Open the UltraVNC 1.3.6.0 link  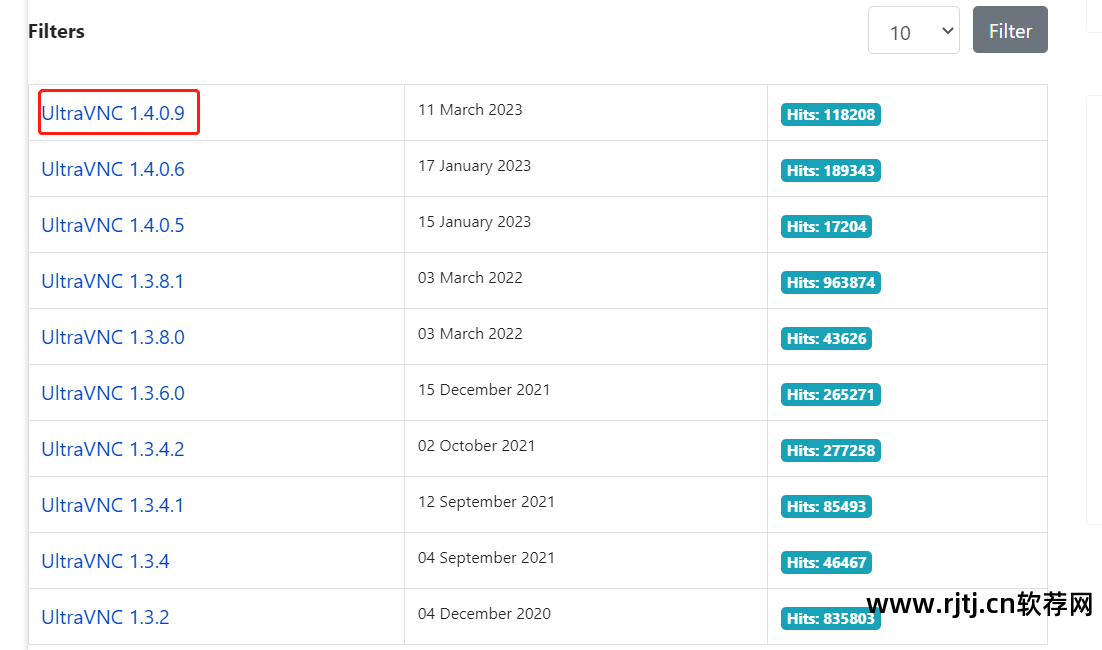coord(112,394)
